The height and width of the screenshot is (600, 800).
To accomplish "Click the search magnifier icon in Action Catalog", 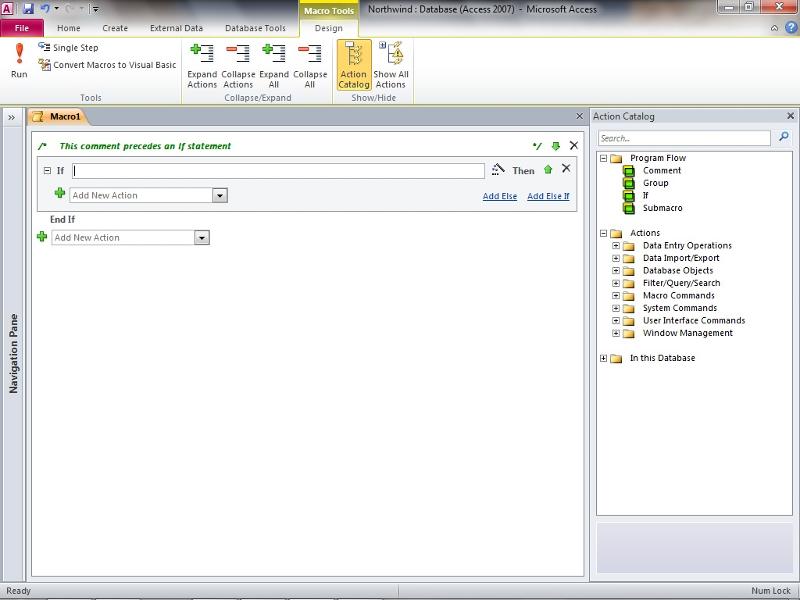I will pyautogui.click(x=784, y=137).
